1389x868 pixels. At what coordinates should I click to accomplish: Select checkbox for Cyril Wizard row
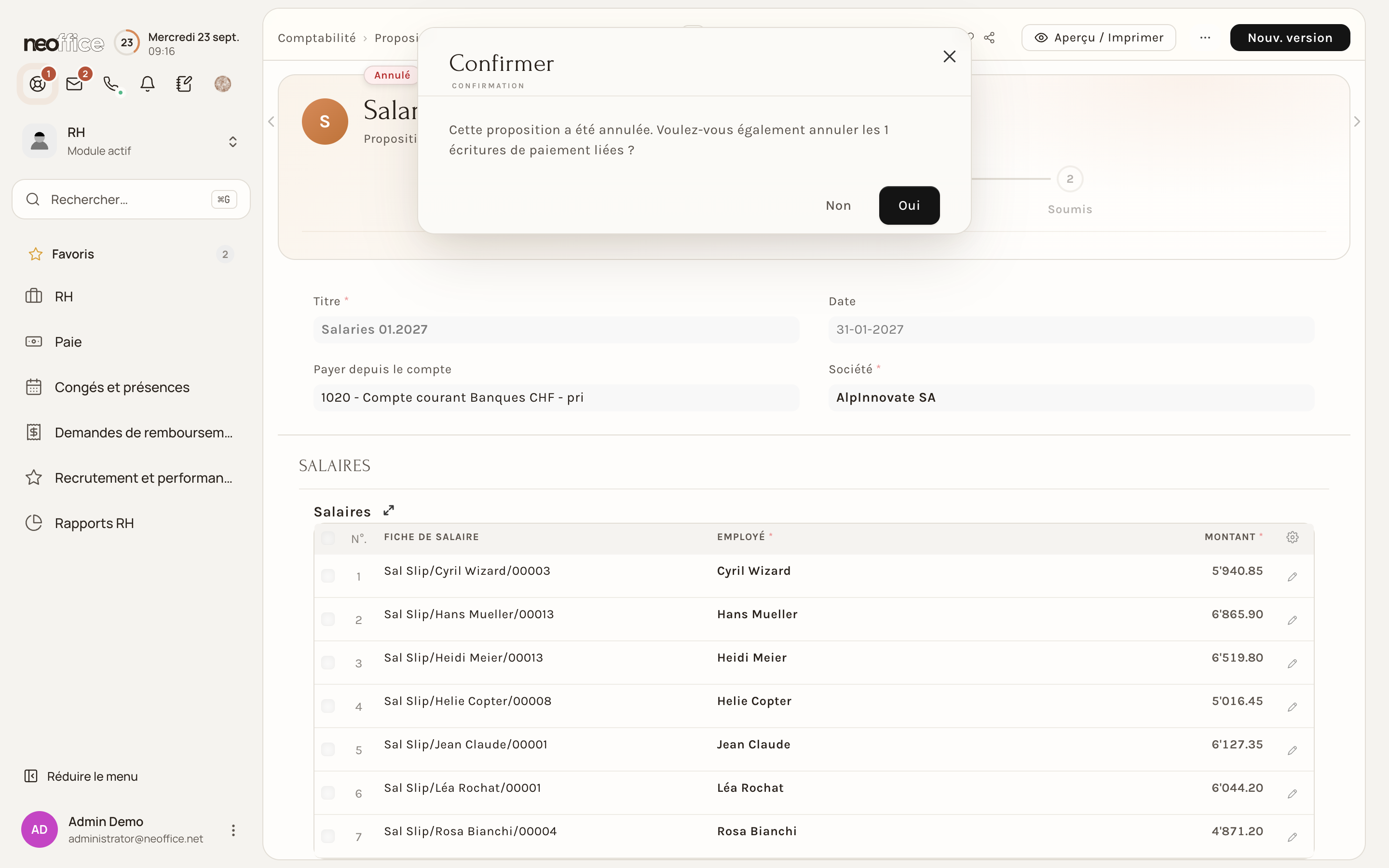click(x=328, y=576)
